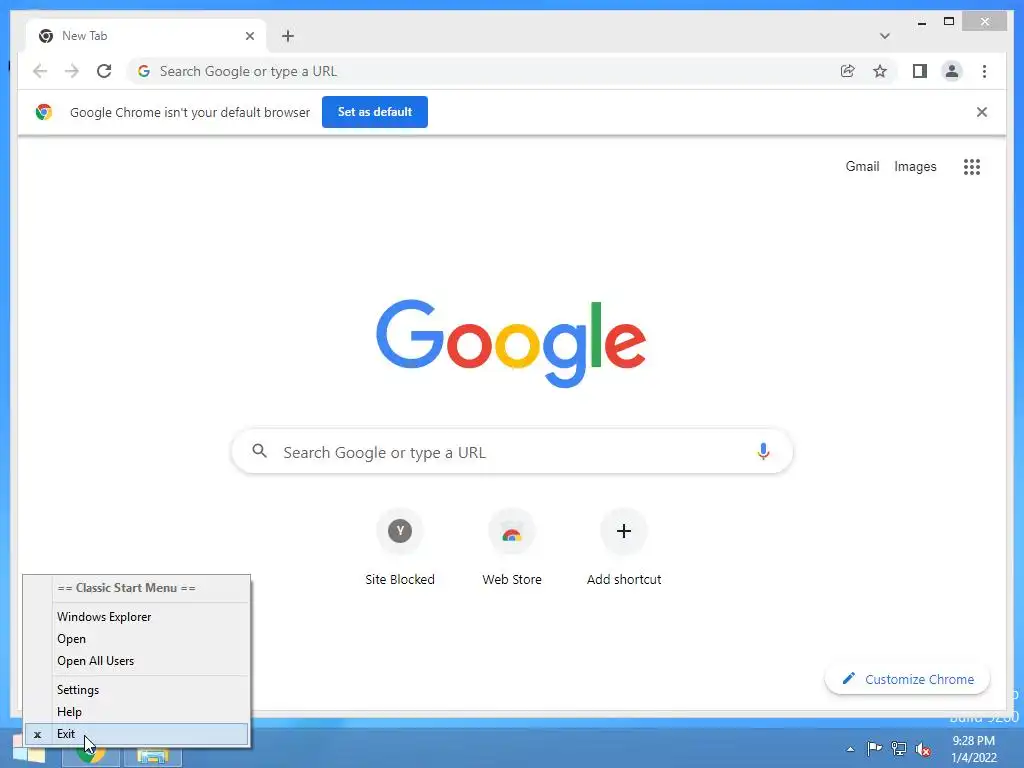Viewport: 1024px width, 768px height.
Task: Click Exit in the context menu
Action: click(136, 734)
